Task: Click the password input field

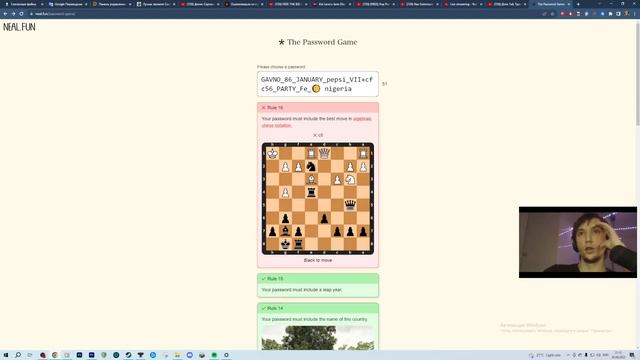Action: pyautogui.click(x=318, y=84)
